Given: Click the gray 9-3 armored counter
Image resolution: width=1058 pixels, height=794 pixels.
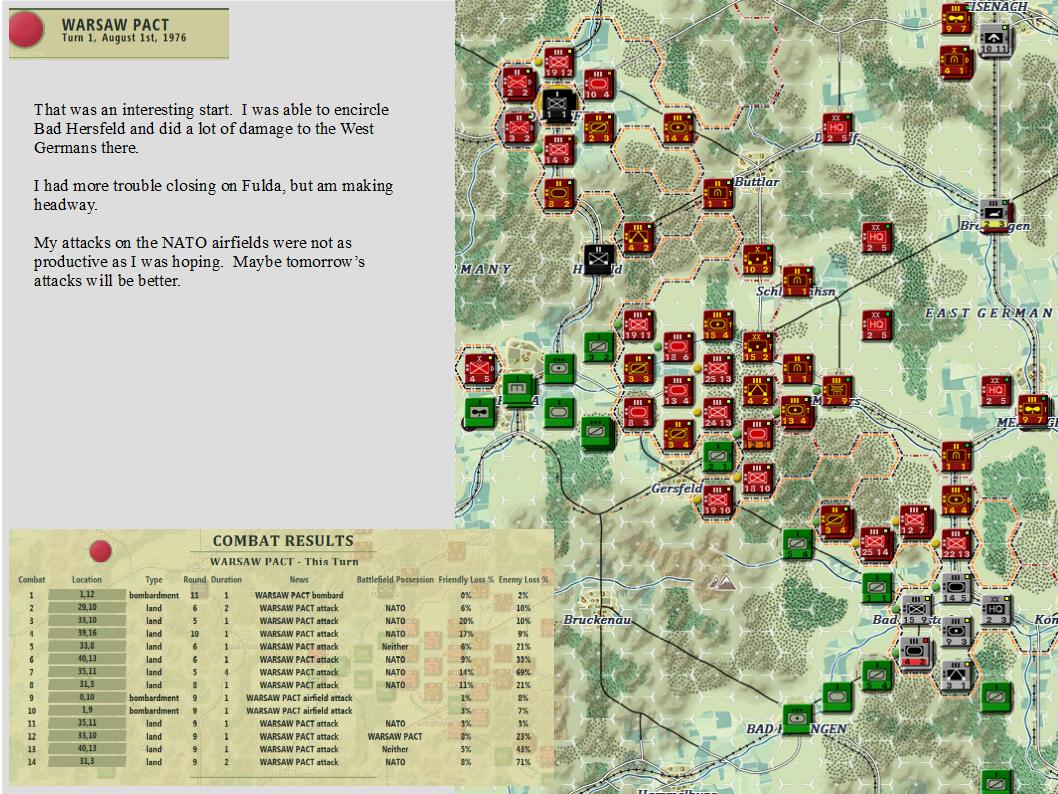Looking at the screenshot, I should 956,633.
